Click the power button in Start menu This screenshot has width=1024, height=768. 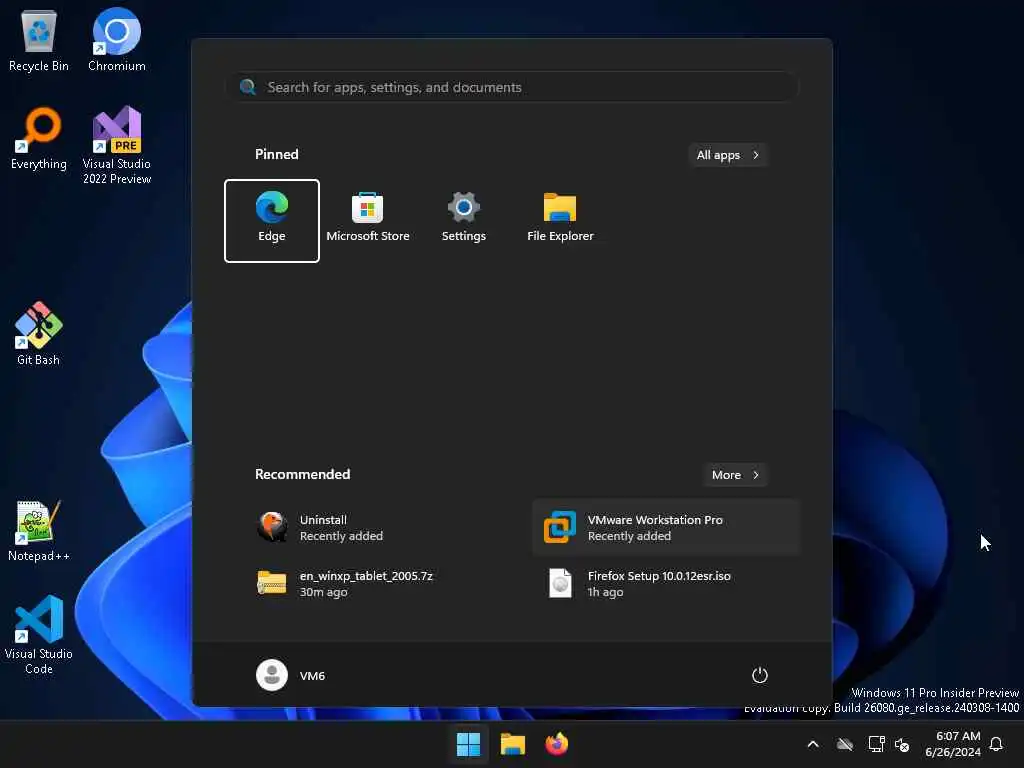point(760,675)
